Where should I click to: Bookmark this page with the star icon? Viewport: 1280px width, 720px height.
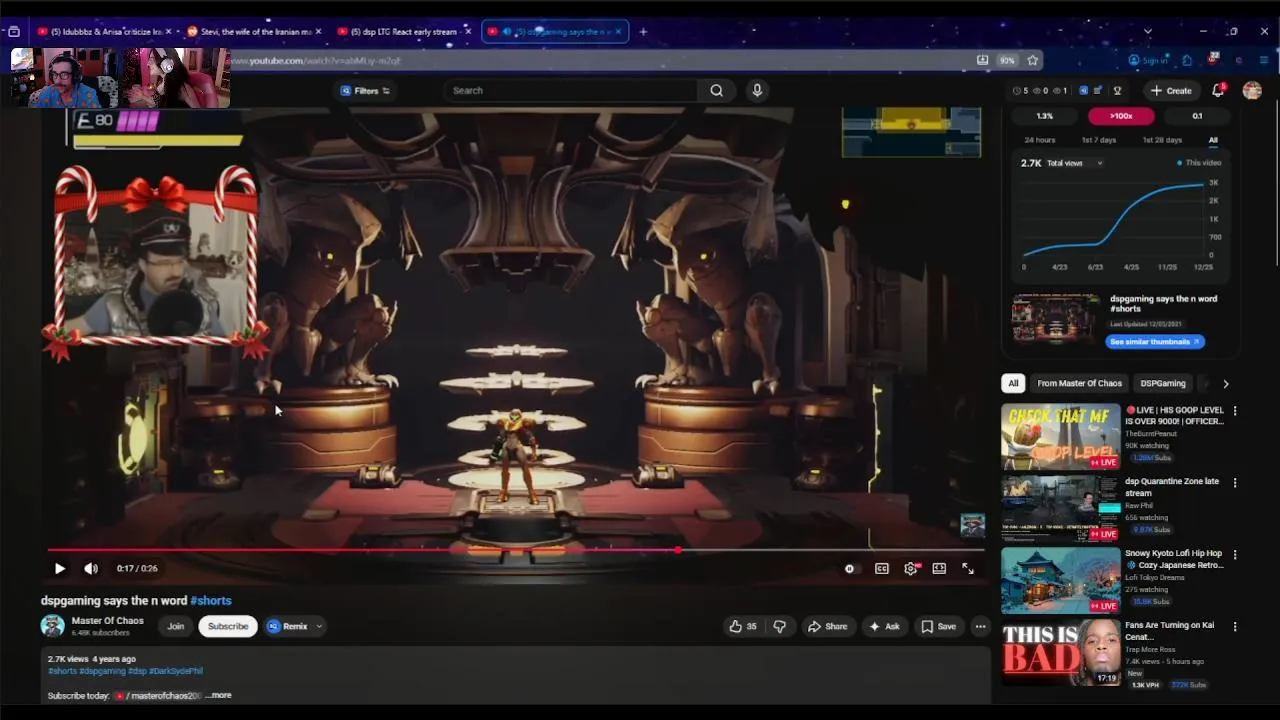point(1032,60)
